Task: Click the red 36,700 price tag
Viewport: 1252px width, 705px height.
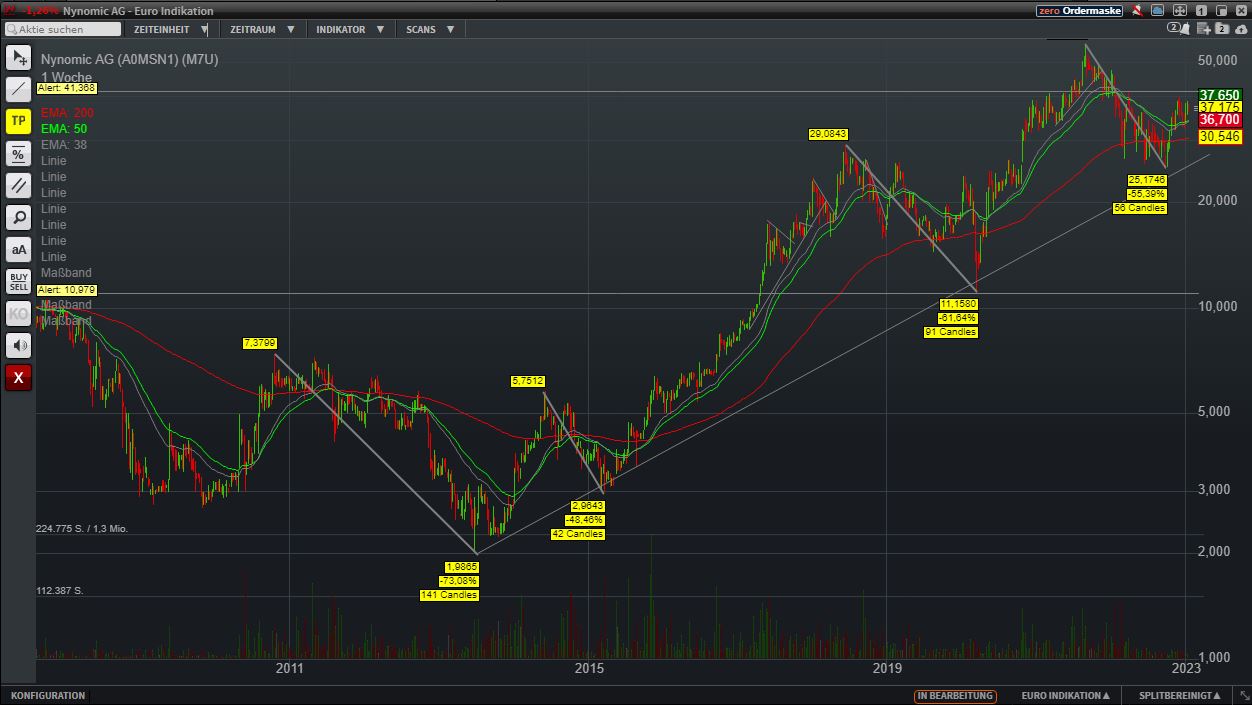Action: point(1219,120)
